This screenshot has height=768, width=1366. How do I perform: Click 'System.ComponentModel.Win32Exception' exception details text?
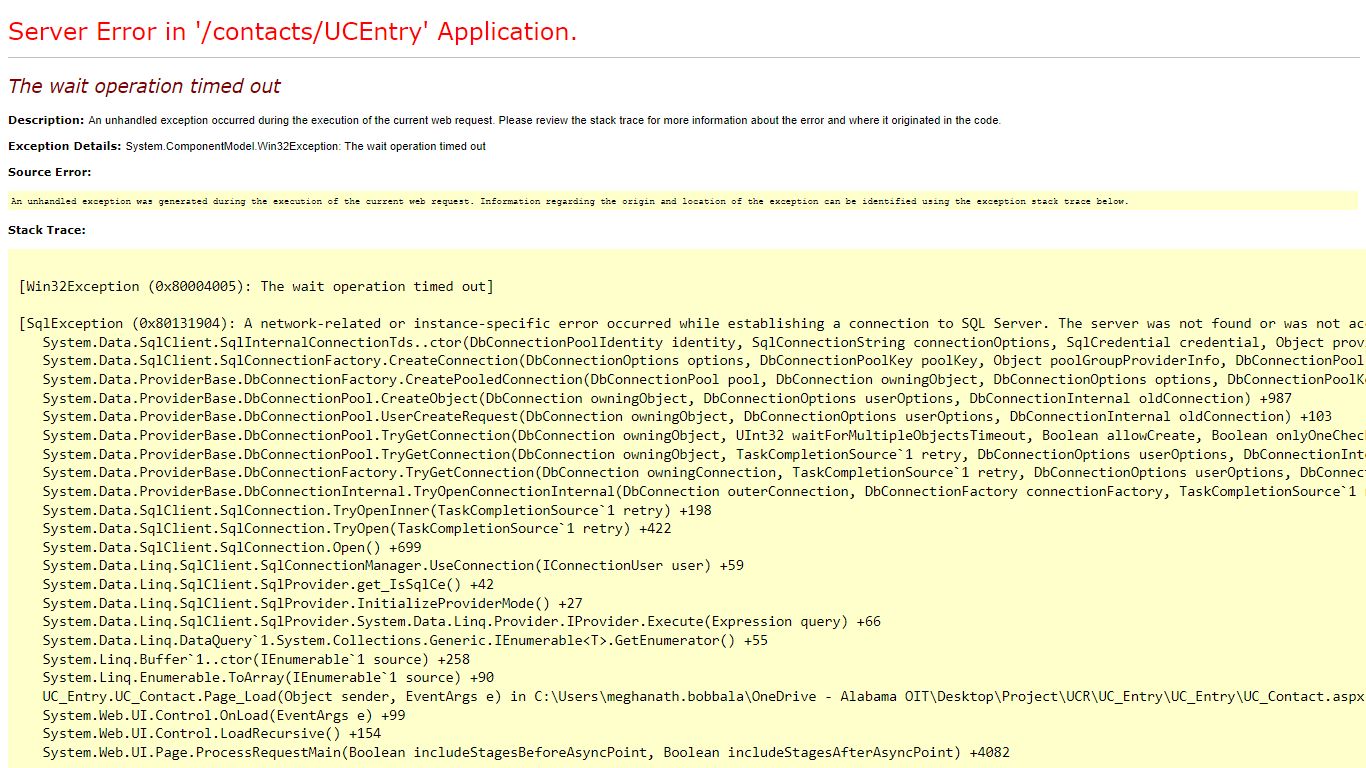(x=306, y=146)
